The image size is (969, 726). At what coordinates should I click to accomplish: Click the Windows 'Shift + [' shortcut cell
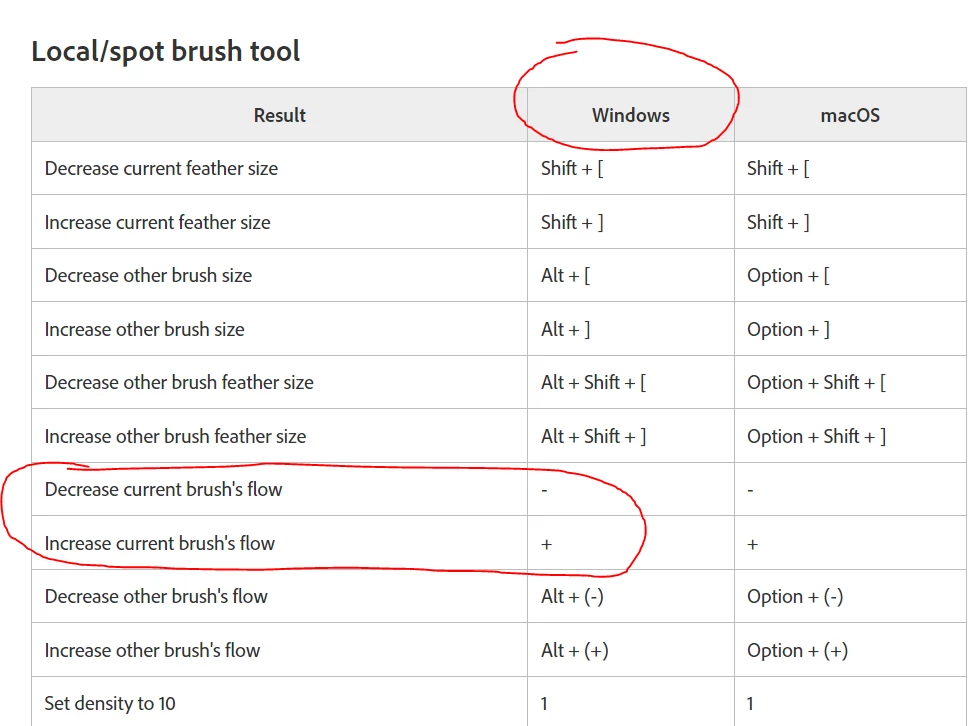pyautogui.click(x=572, y=168)
